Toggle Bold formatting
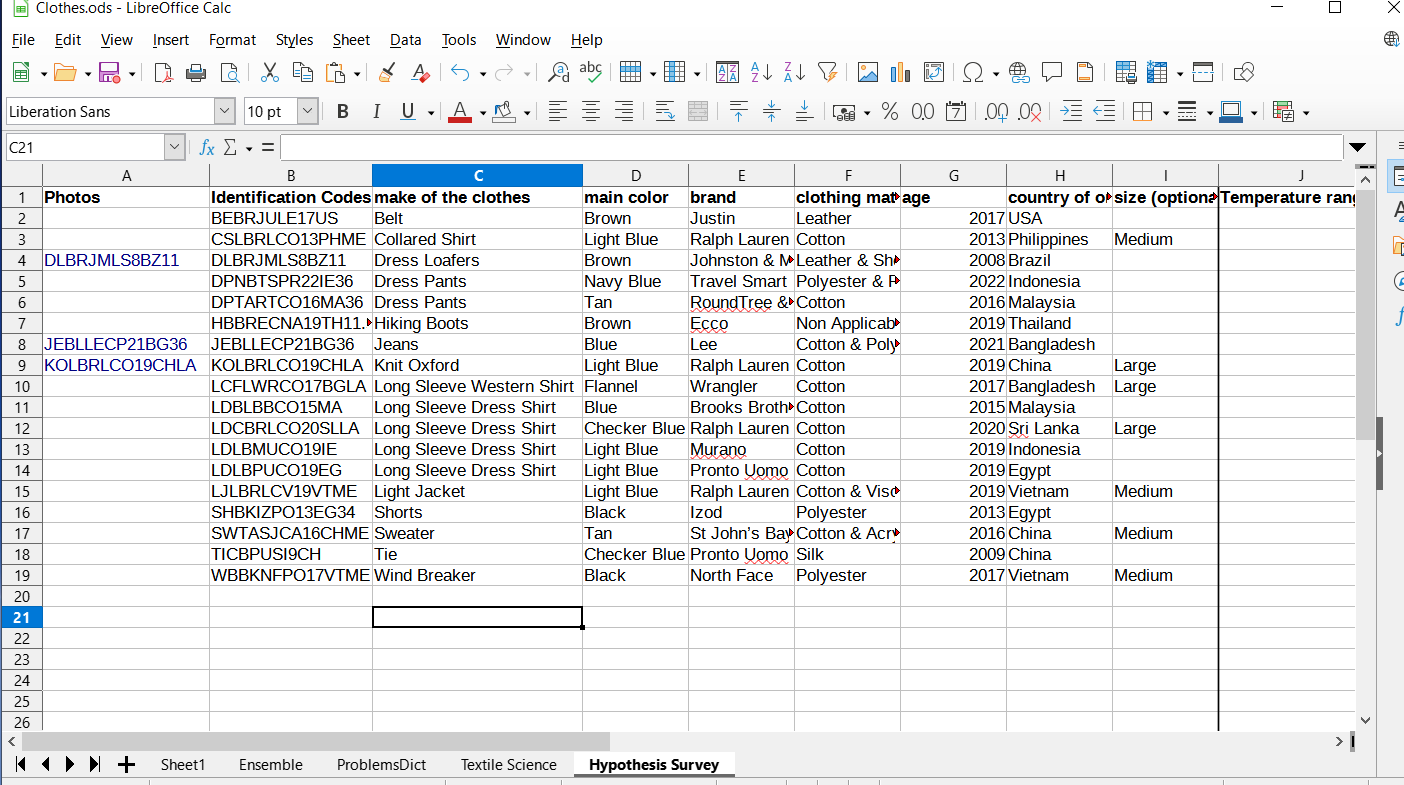 [x=342, y=111]
